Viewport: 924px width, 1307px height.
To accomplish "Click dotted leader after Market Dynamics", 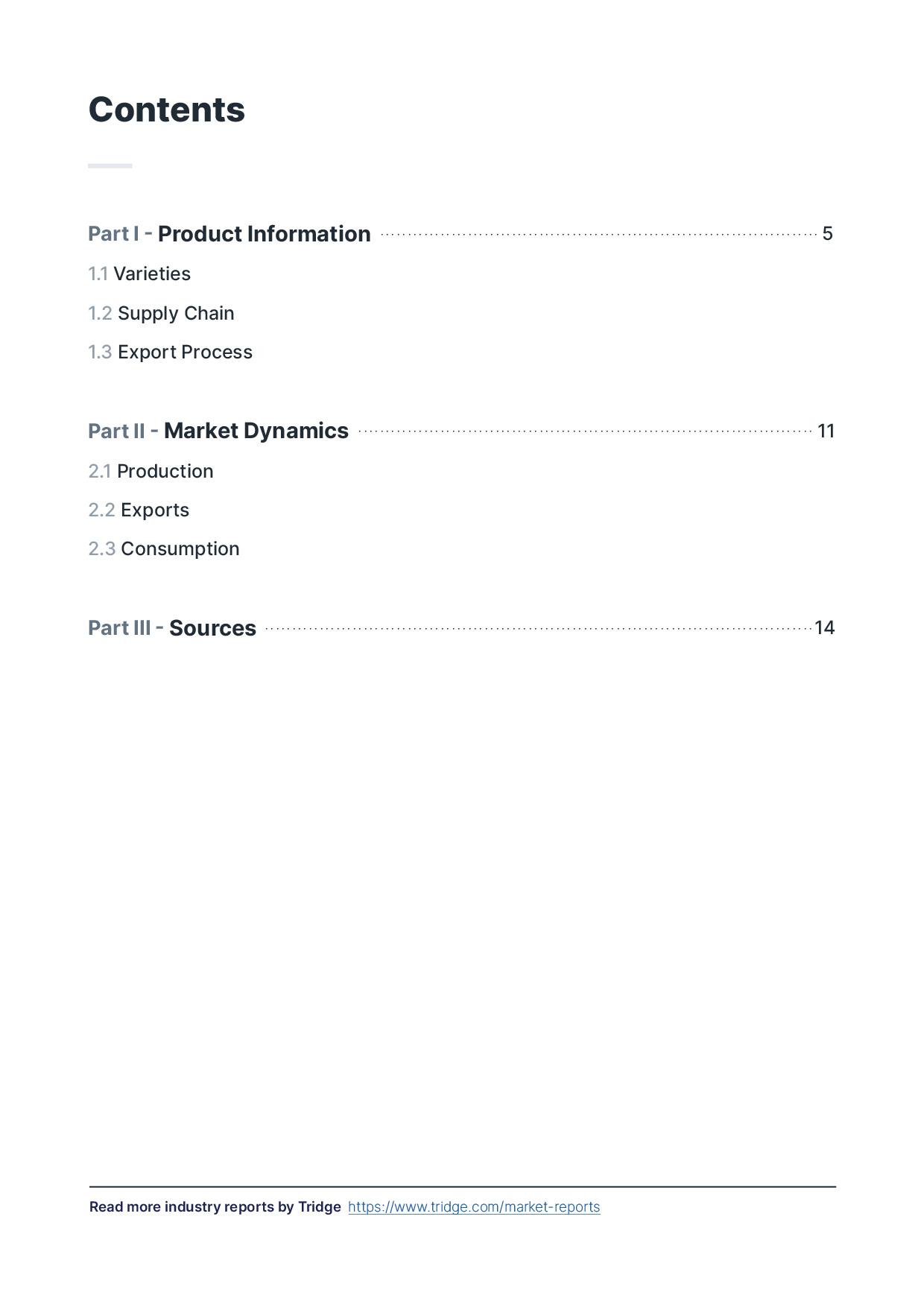I will [x=585, y=431].
